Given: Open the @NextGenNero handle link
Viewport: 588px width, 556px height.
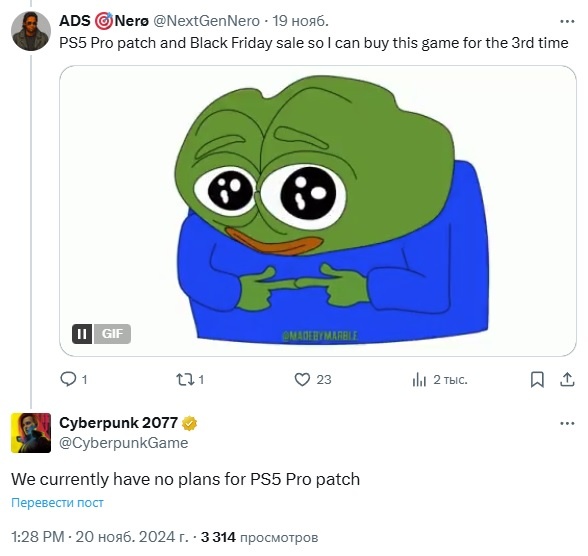Looking at the screenshot, I should 207,21.
